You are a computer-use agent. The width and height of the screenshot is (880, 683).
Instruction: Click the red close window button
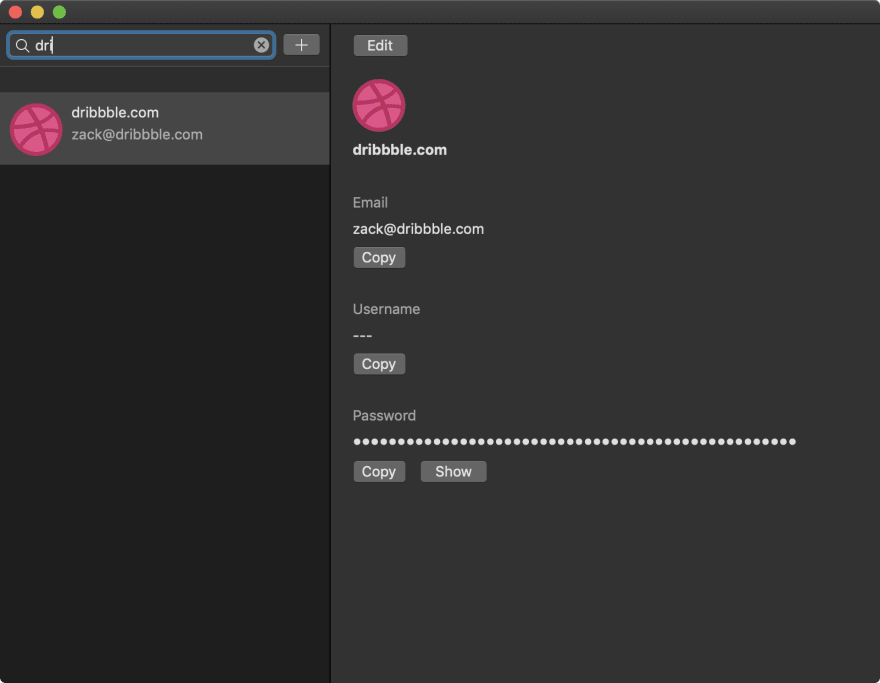(x=15, y=12)
